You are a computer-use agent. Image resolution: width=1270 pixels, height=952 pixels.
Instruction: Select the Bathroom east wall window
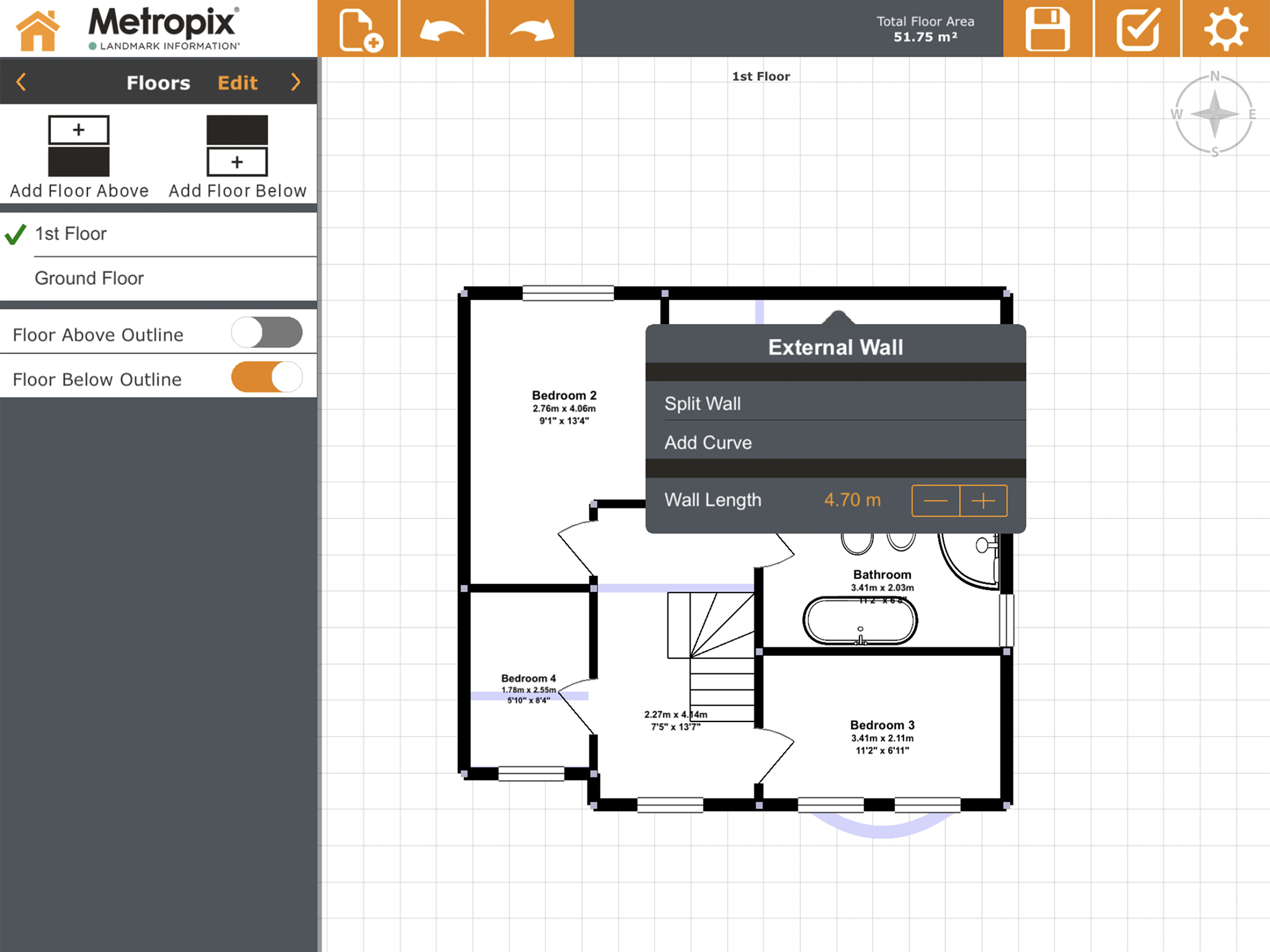[x=1006, y=620]
